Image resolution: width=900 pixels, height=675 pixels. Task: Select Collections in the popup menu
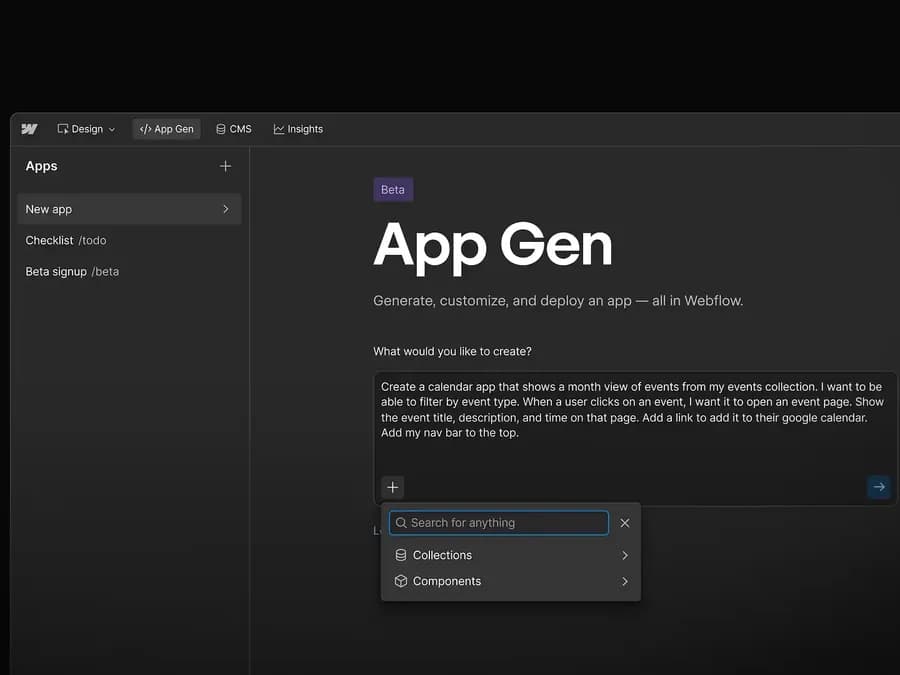point(511,555)
